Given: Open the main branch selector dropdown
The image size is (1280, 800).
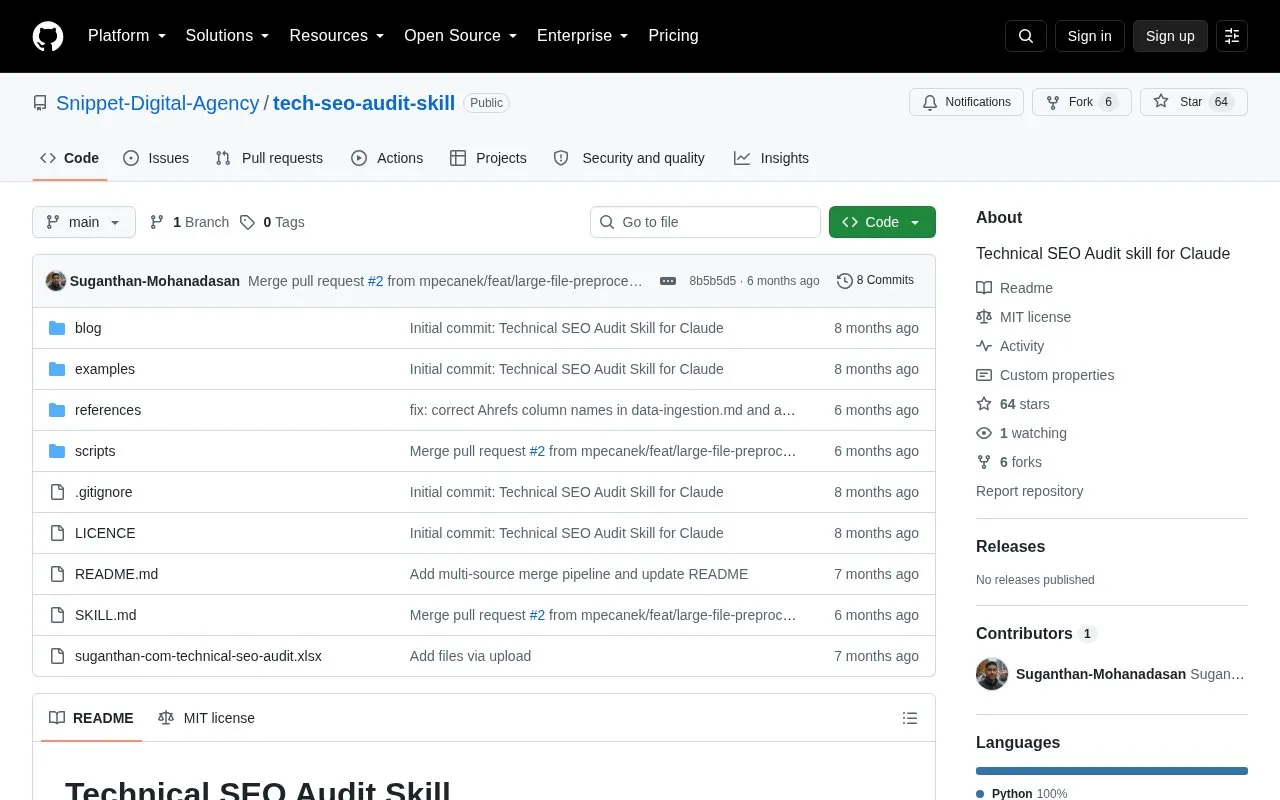Looking at the screenshot, I should 84,222.
